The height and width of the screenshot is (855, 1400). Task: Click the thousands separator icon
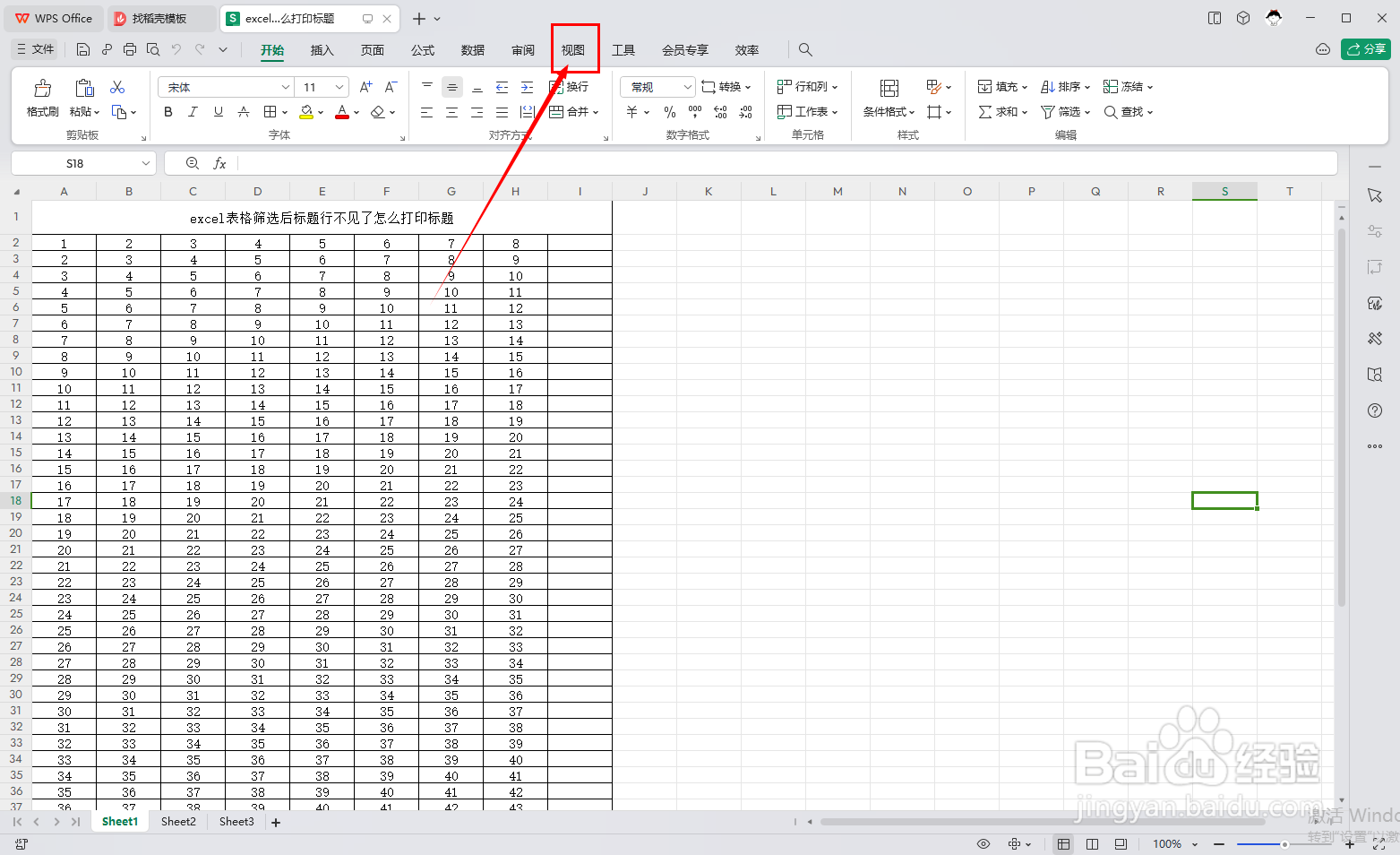pyautogui.click(x=695, y=112)
